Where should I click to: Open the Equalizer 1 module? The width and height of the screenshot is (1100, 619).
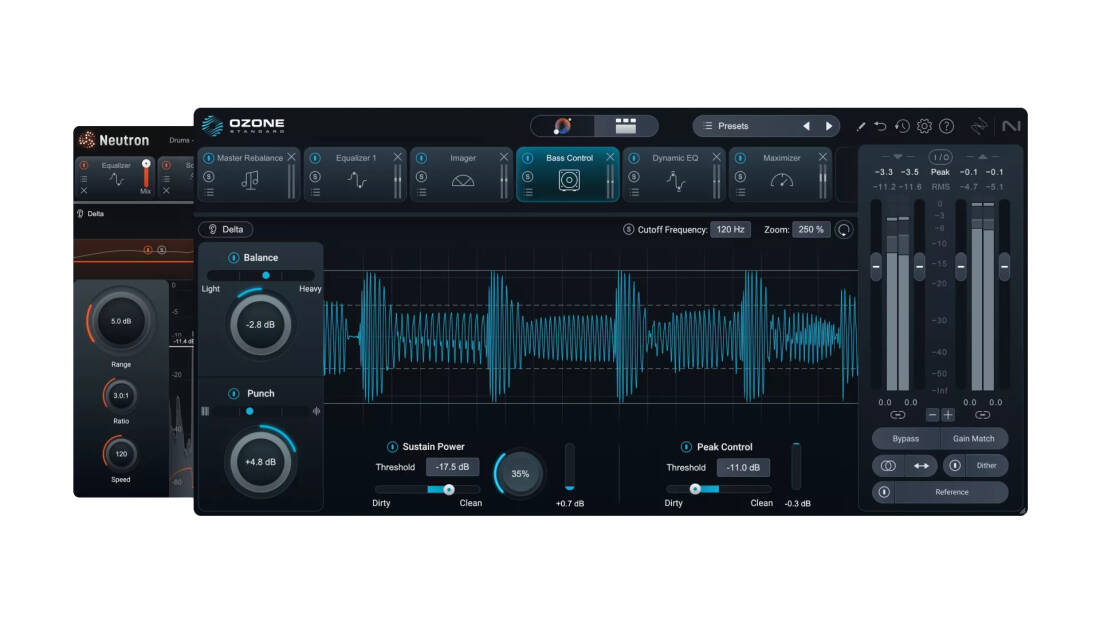357,158
